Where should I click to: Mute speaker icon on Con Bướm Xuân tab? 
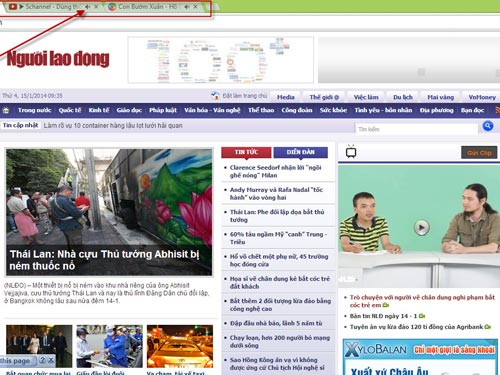(187, 6)
